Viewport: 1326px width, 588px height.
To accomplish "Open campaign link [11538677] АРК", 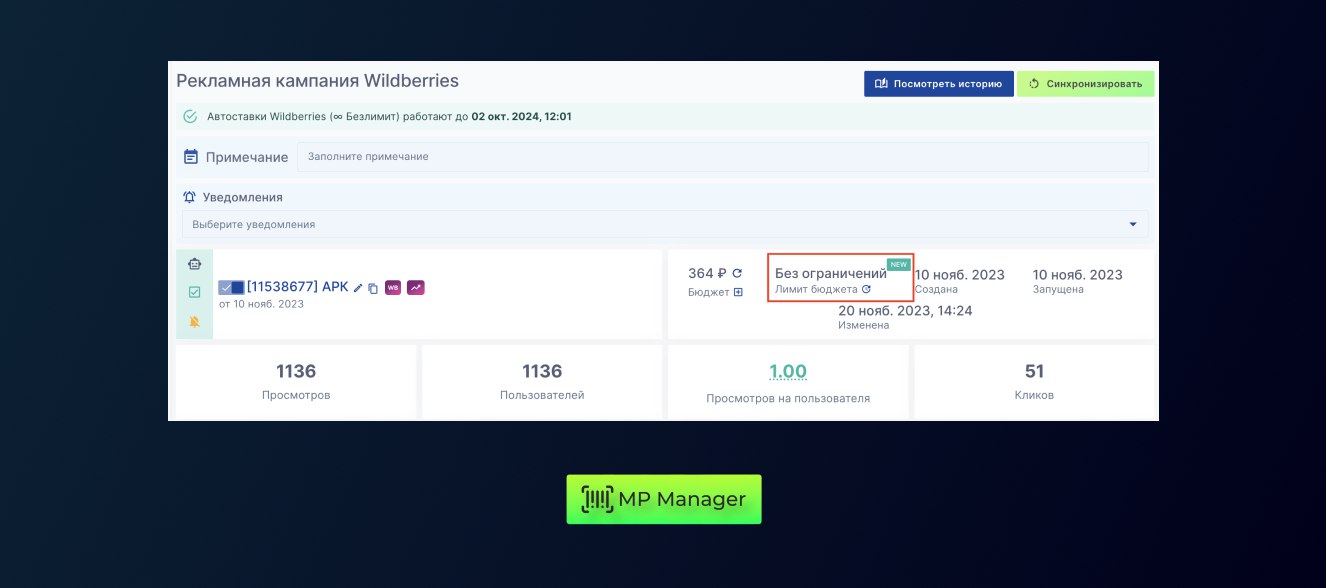I will [x=297, y=287].
